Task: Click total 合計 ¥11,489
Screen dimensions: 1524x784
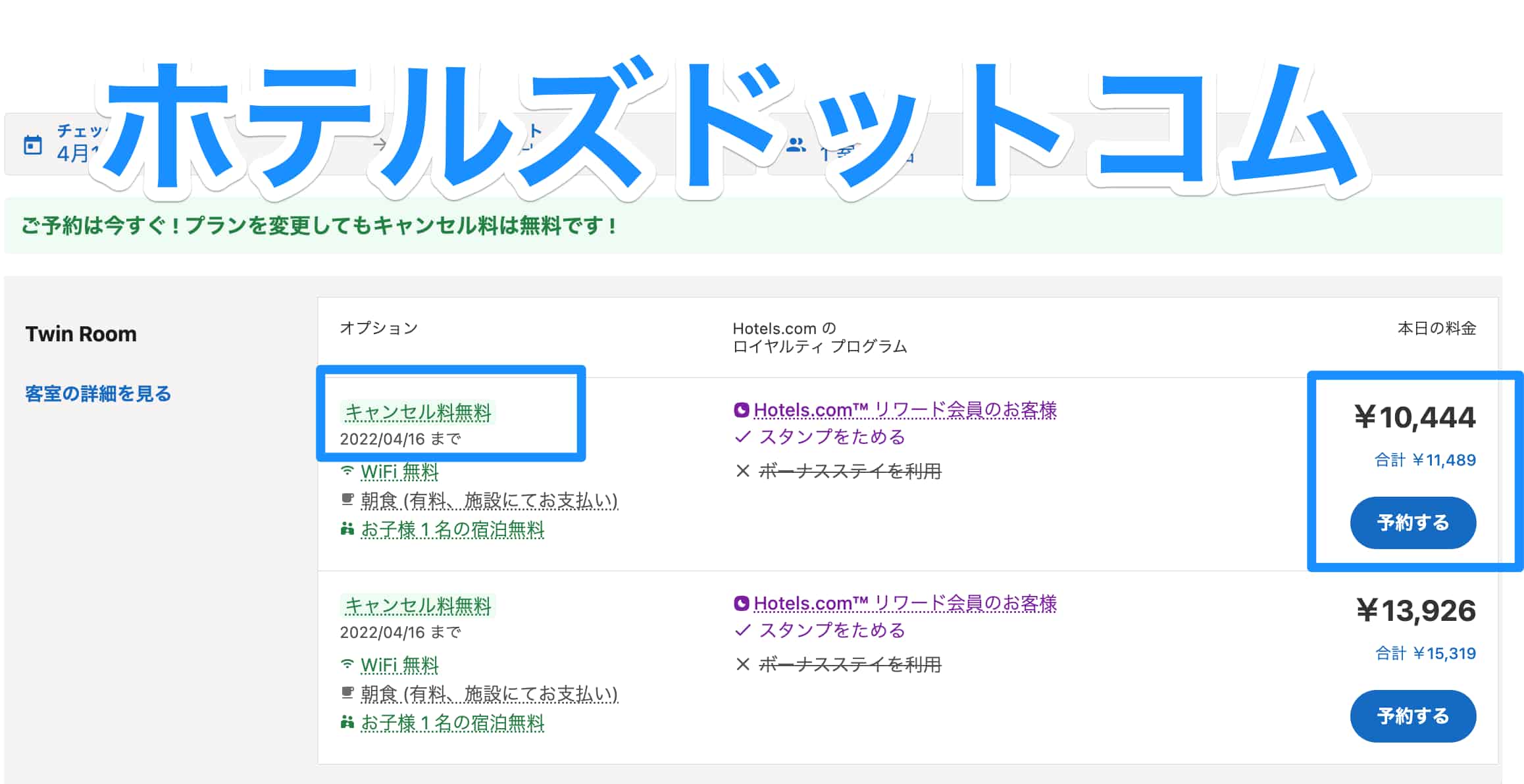Action: [1425, 460]
